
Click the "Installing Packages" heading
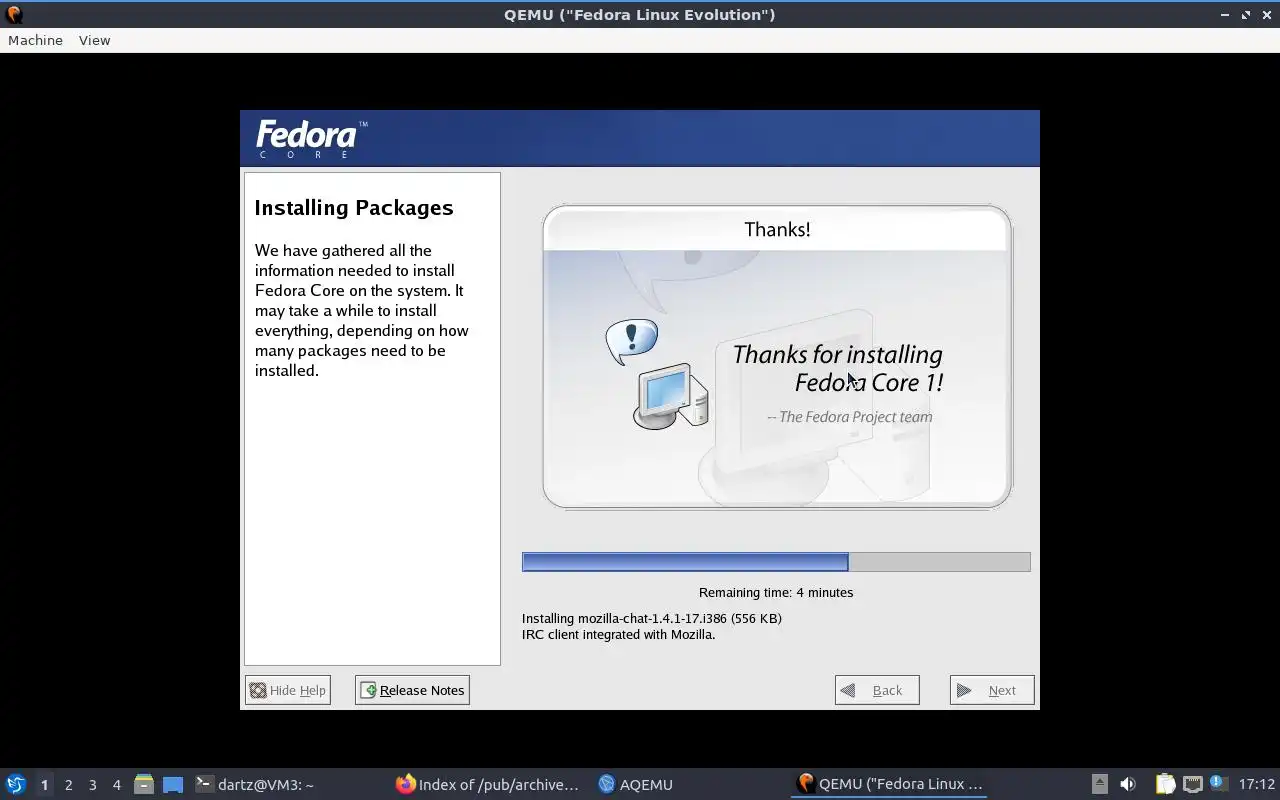354,208
